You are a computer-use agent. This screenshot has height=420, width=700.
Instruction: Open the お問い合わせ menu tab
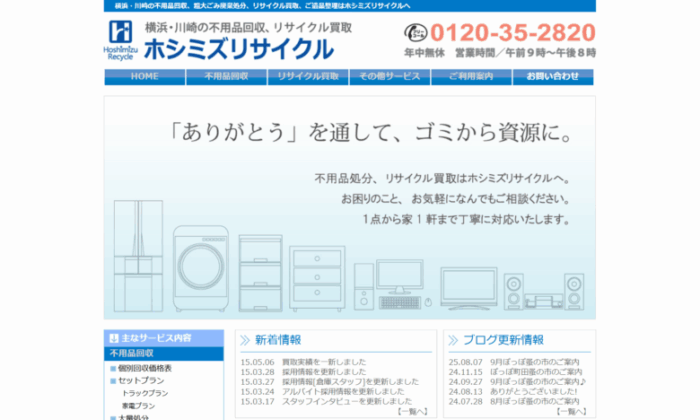[553, 77]
